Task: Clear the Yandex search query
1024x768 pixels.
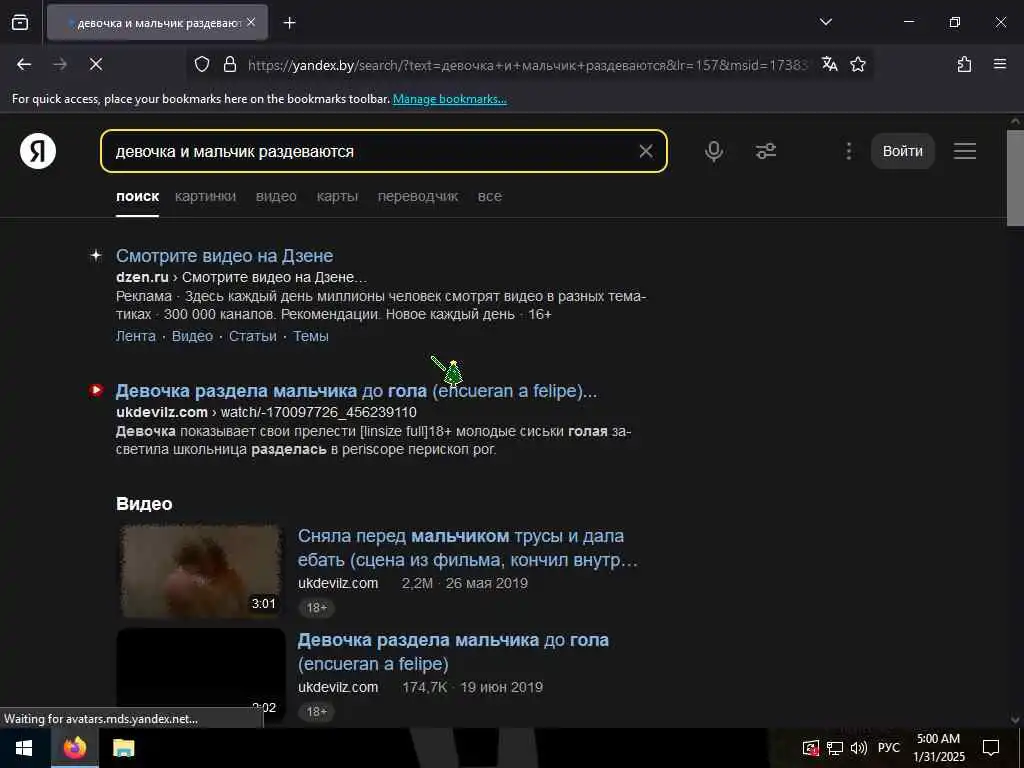Action: point(646,152)
